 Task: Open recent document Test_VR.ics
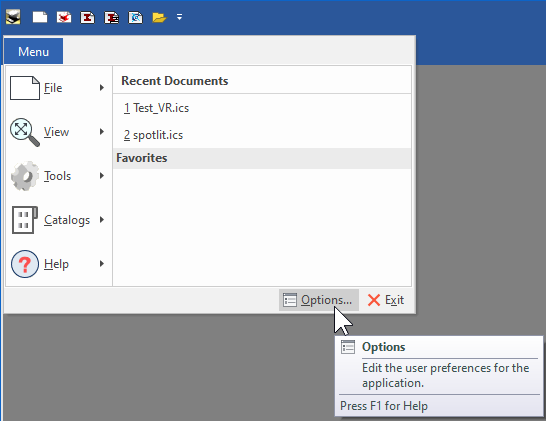tap(156, 108)
